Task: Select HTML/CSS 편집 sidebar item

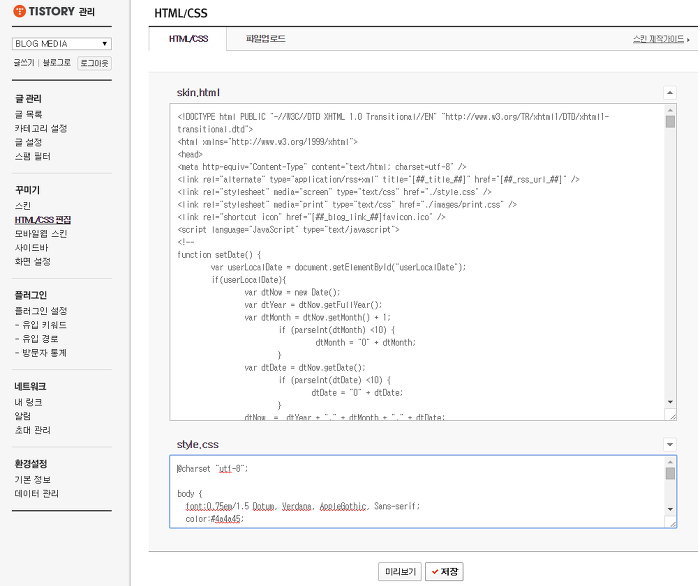Action: pos(43,220)
